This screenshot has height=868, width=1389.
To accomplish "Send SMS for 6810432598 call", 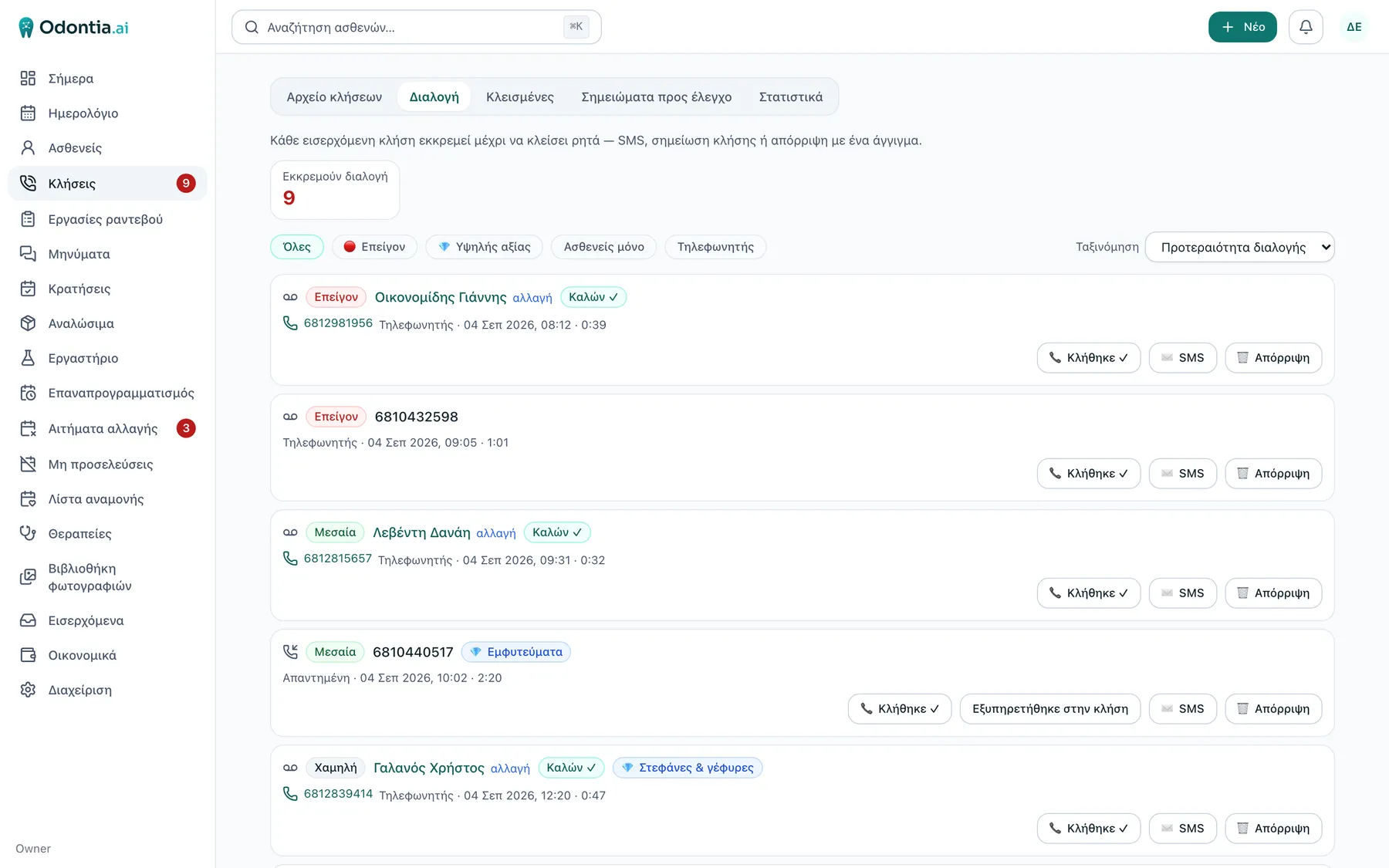I will [x=1183, y=474].
